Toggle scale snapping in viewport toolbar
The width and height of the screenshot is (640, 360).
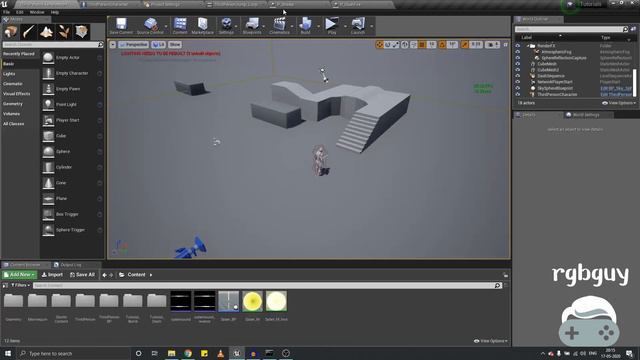(464, 44)
